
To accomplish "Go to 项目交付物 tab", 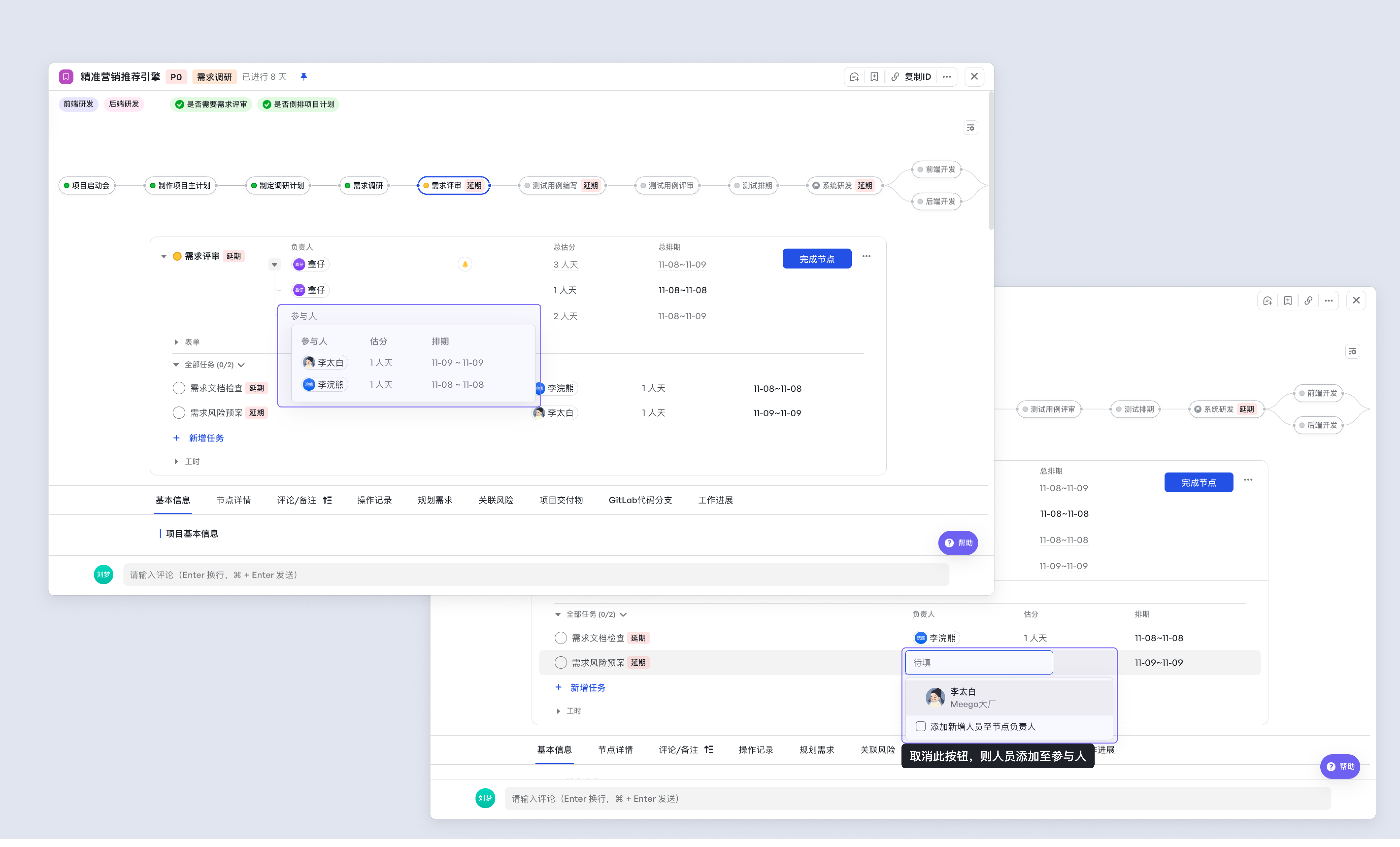I will pyautogui.click(x=561, y=500).
